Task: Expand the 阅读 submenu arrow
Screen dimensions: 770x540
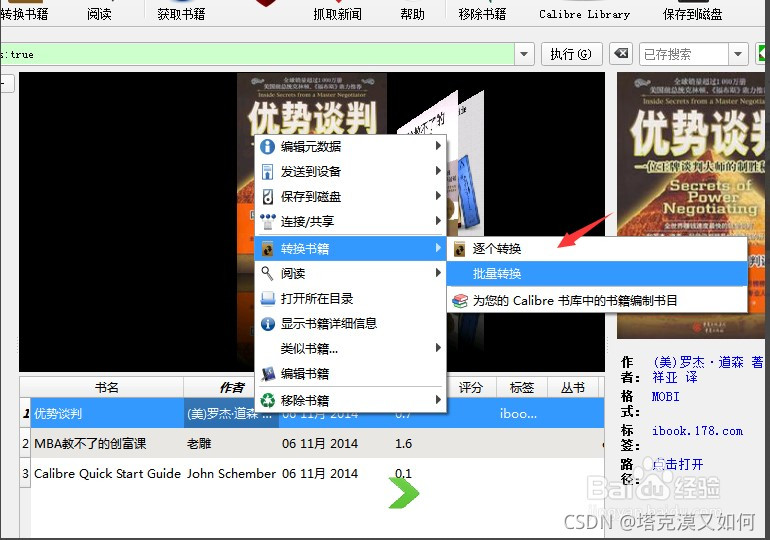Action: 438,272
